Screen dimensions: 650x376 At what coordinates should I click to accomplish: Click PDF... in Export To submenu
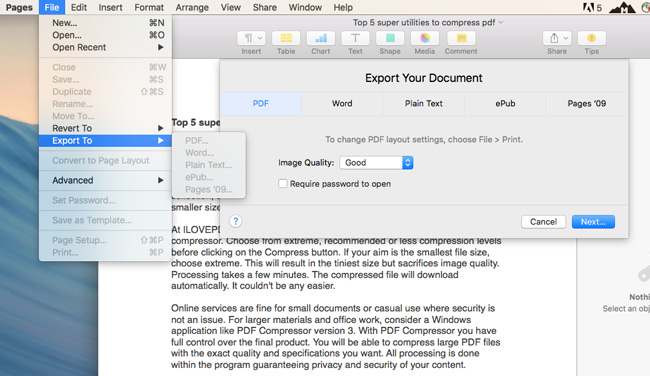click(x=209, y=141)
